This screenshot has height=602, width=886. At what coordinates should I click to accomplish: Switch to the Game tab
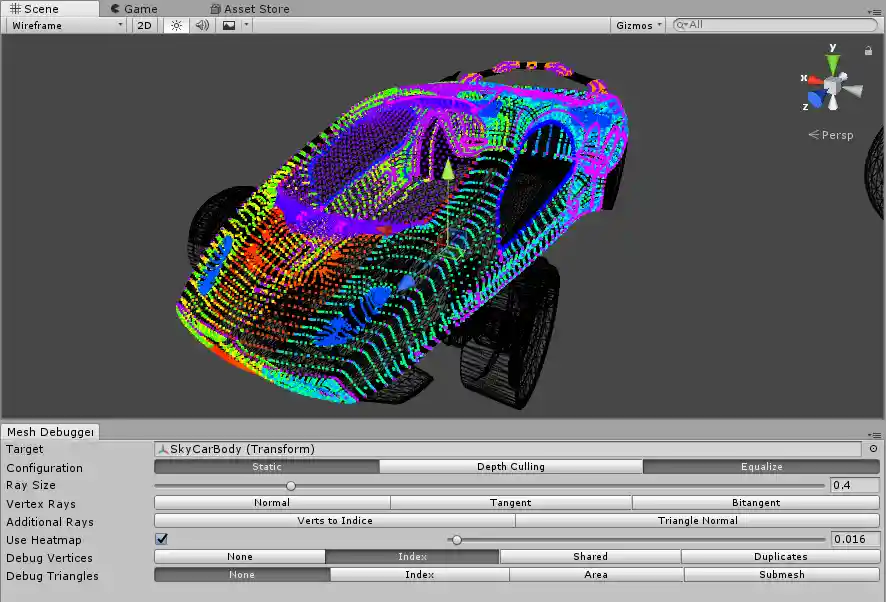coord(134,8)
